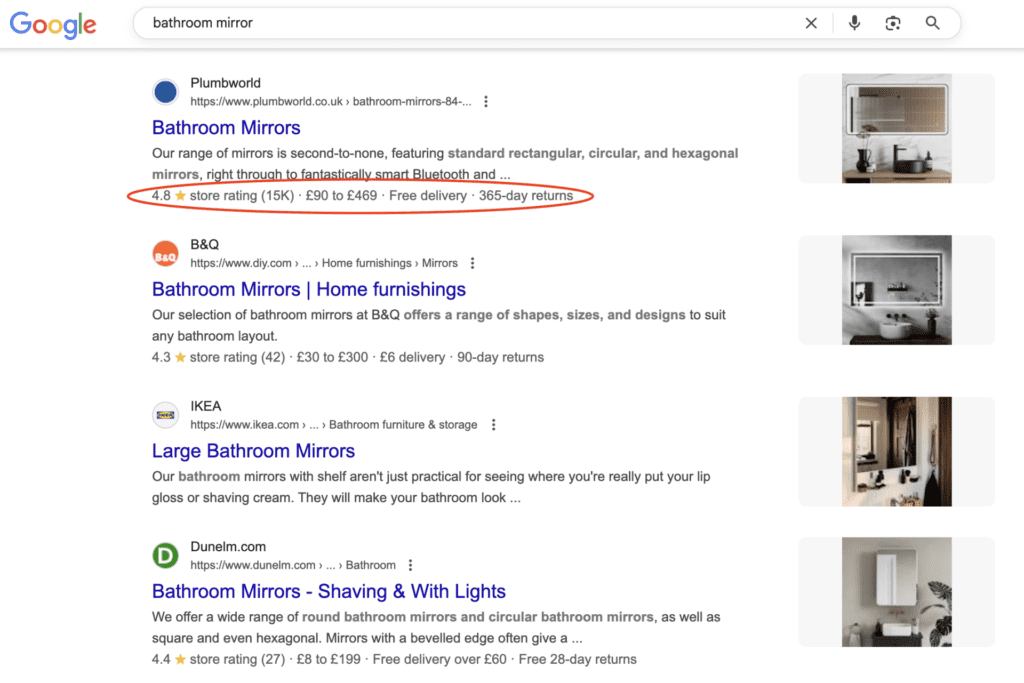The height and width of the screenshot is (683, 1024).
Task: Open the three-dot menu on the B&Q result
Action: click(472, 262)
